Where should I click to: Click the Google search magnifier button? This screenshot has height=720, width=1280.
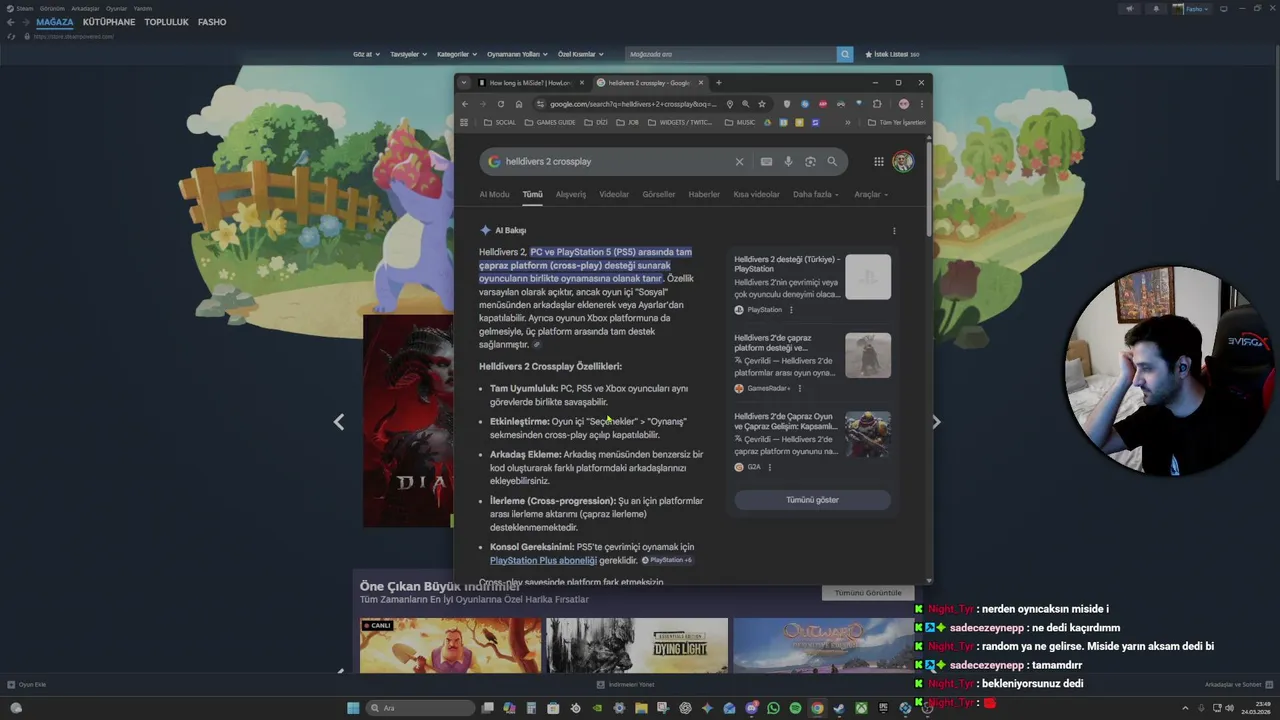[832, 161]
